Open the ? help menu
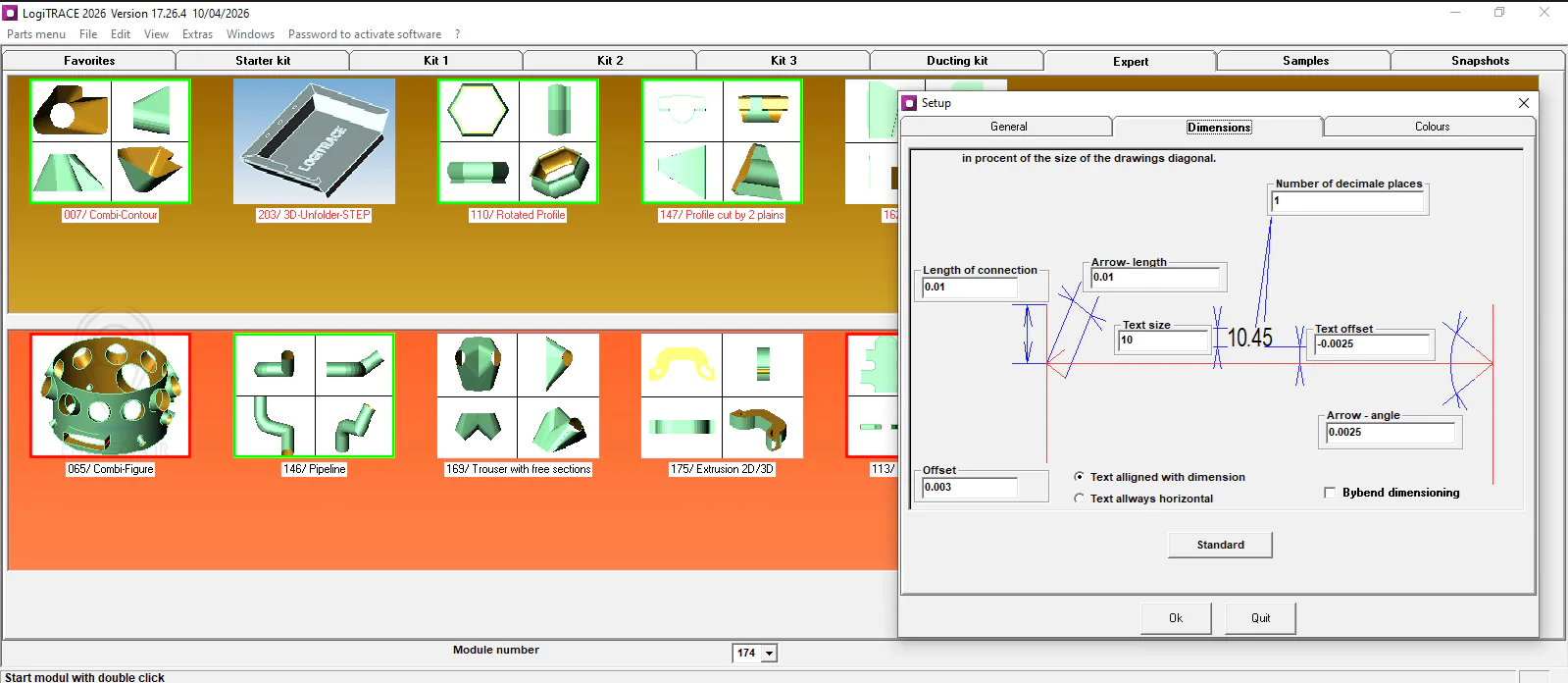The height and width of the screenshot is (683, 1568). pyautogui.click(x=457, y=34)
